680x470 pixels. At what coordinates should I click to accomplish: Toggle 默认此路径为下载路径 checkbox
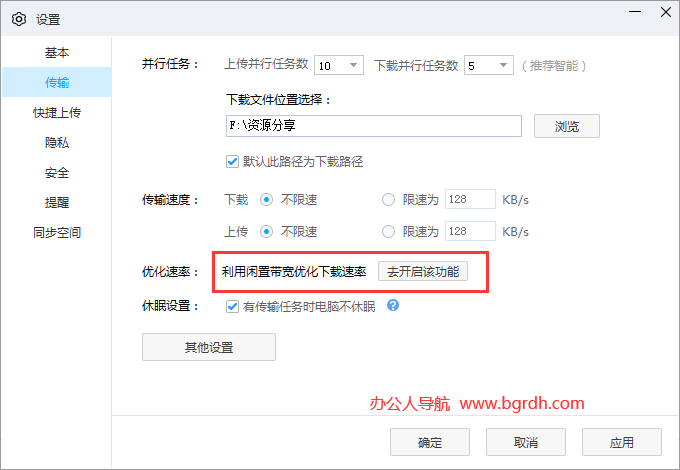(x=232, y=162)
